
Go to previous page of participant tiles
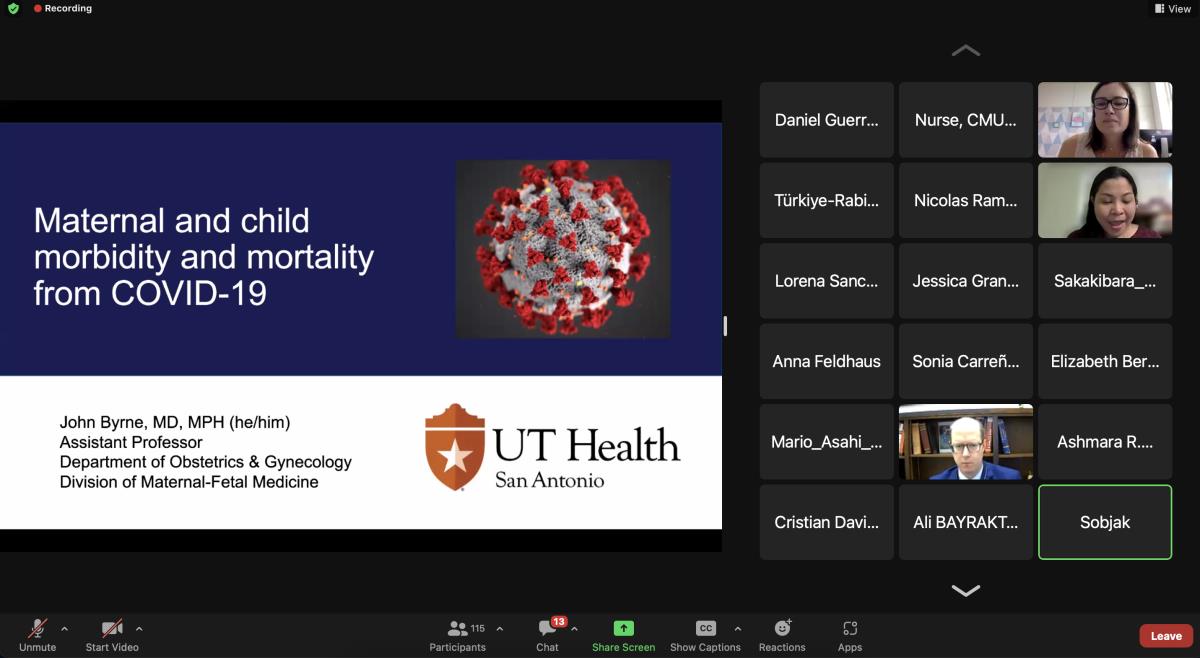965,50
